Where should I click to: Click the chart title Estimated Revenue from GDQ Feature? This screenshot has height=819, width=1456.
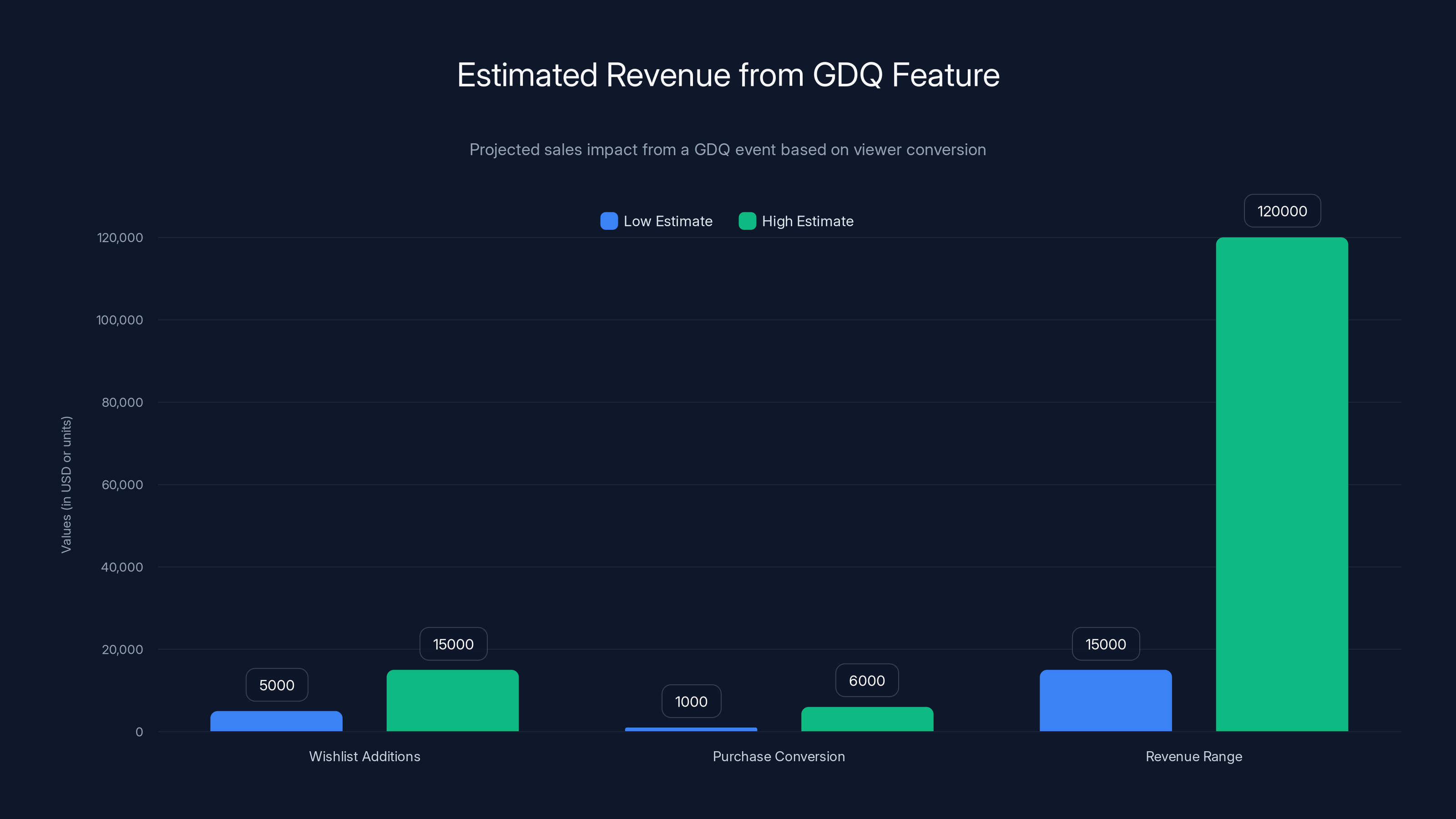click(x=728, y=74)
